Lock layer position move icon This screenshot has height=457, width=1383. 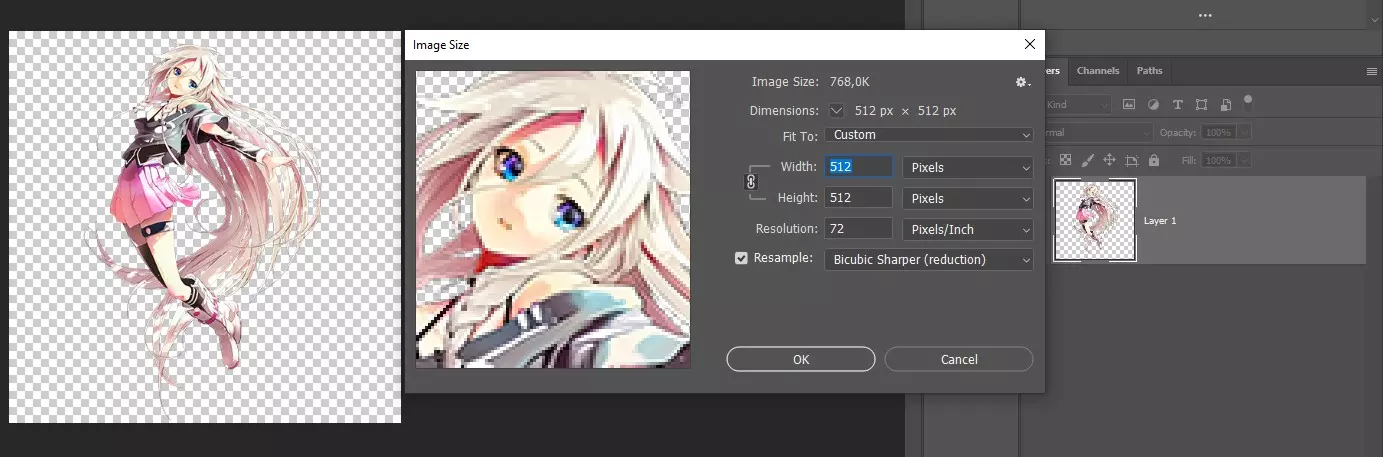1109,160
